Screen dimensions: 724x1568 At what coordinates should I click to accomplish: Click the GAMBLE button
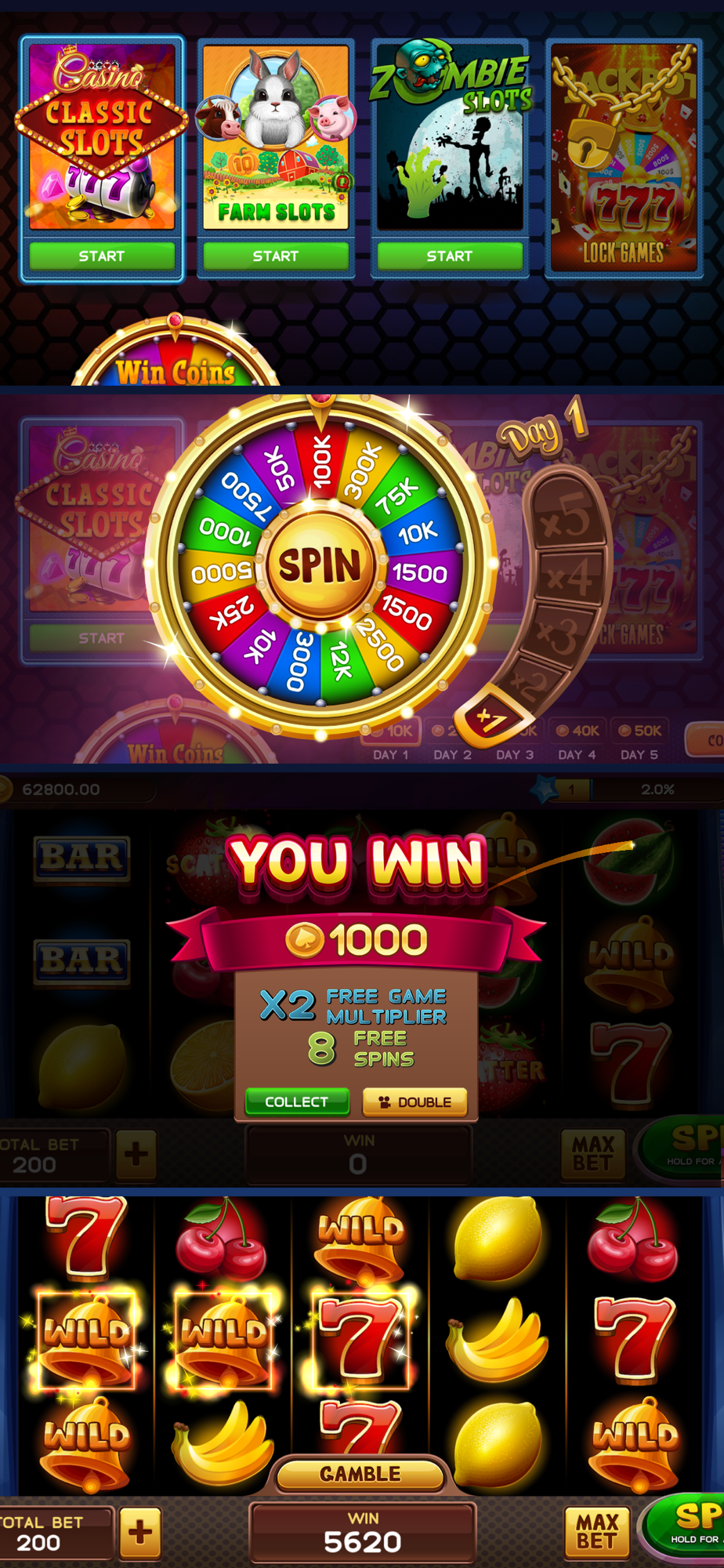pyautogui.click(x=360, y=1474)
